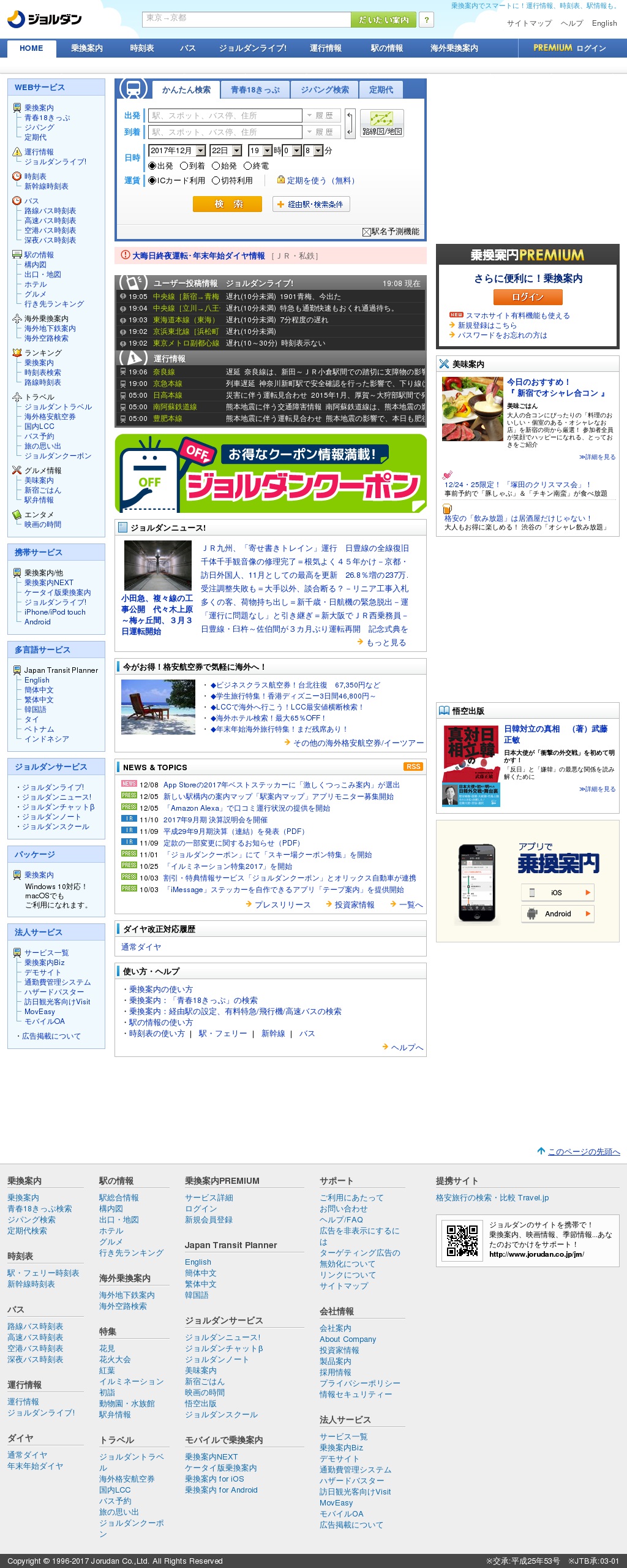Click English link in page header

point(604,23)
